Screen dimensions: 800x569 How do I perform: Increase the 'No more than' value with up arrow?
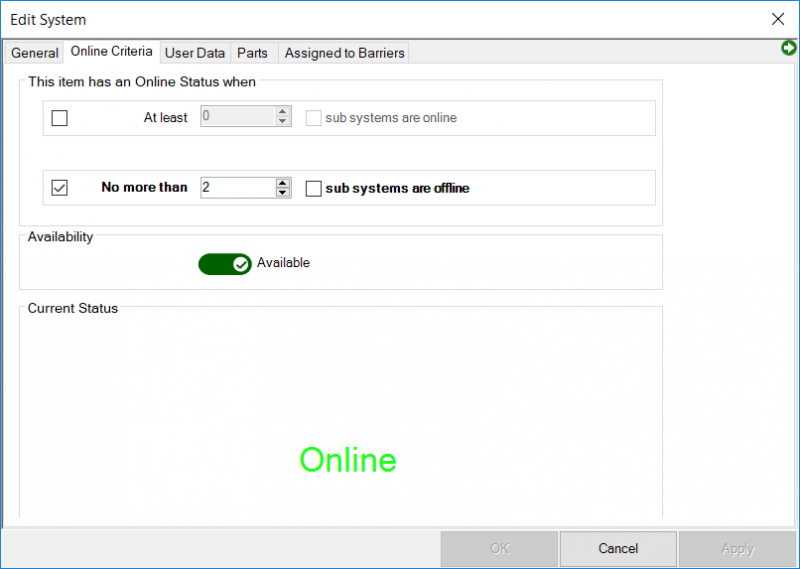click(x=283, y=182)
